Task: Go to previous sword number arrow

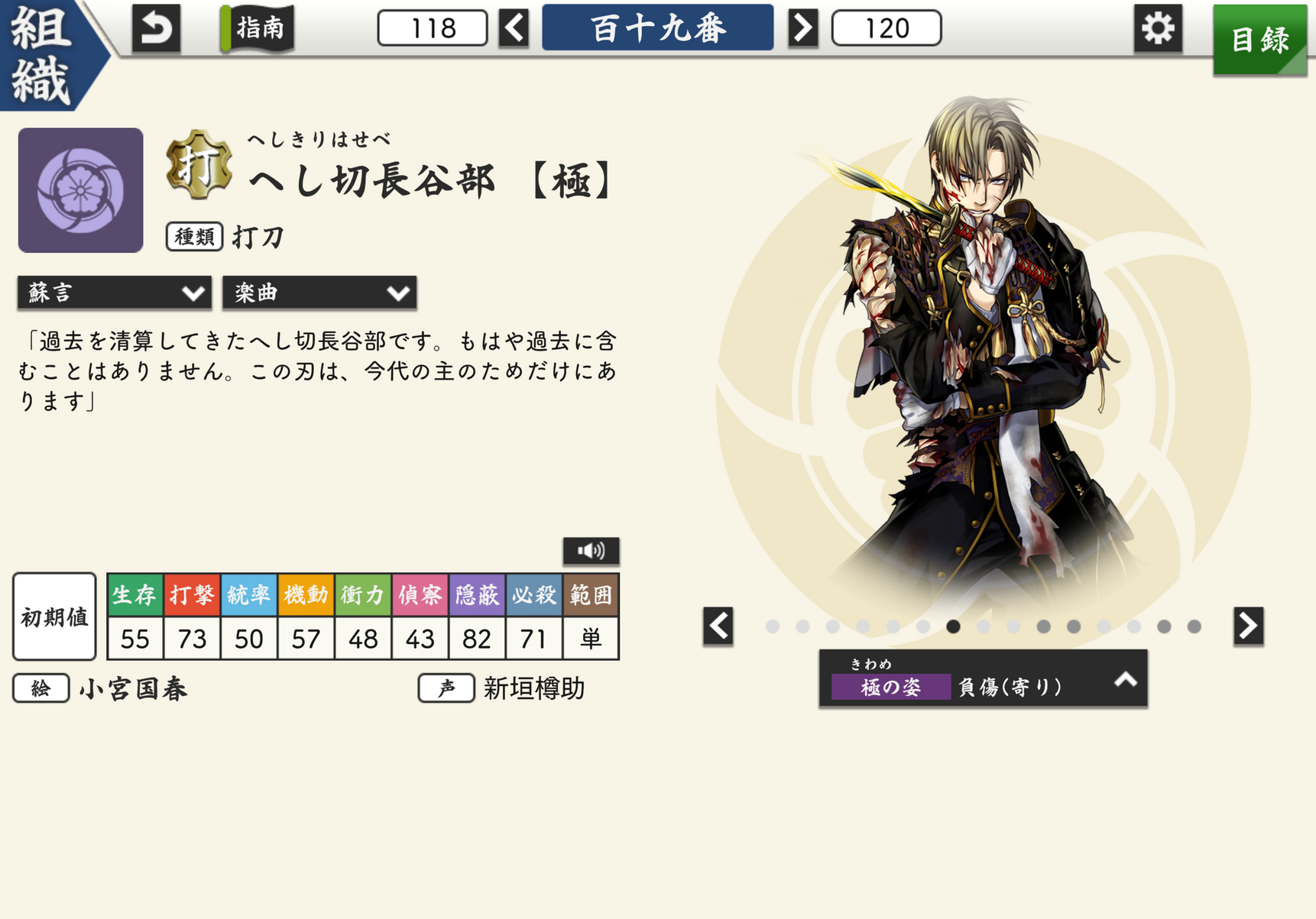Action: coord(514,28)
